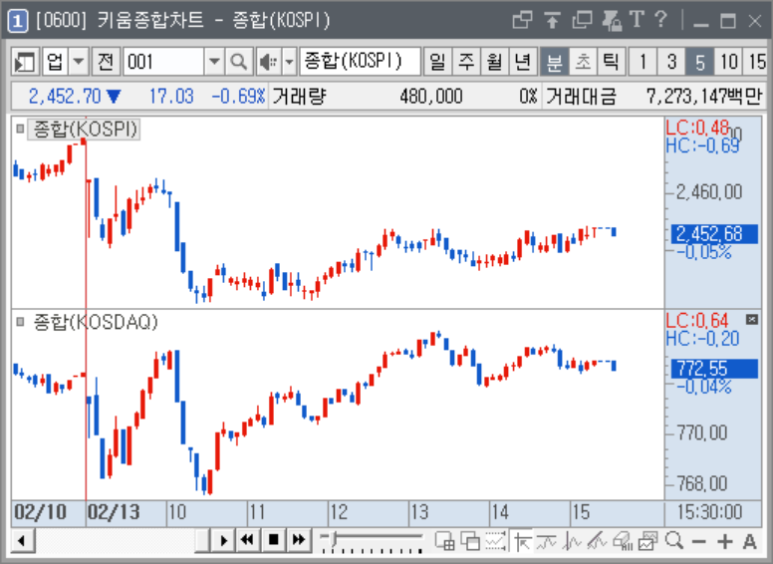
Task: Click the 종합(KOSDAQ) chart legend label
Action: coord(96,322)
